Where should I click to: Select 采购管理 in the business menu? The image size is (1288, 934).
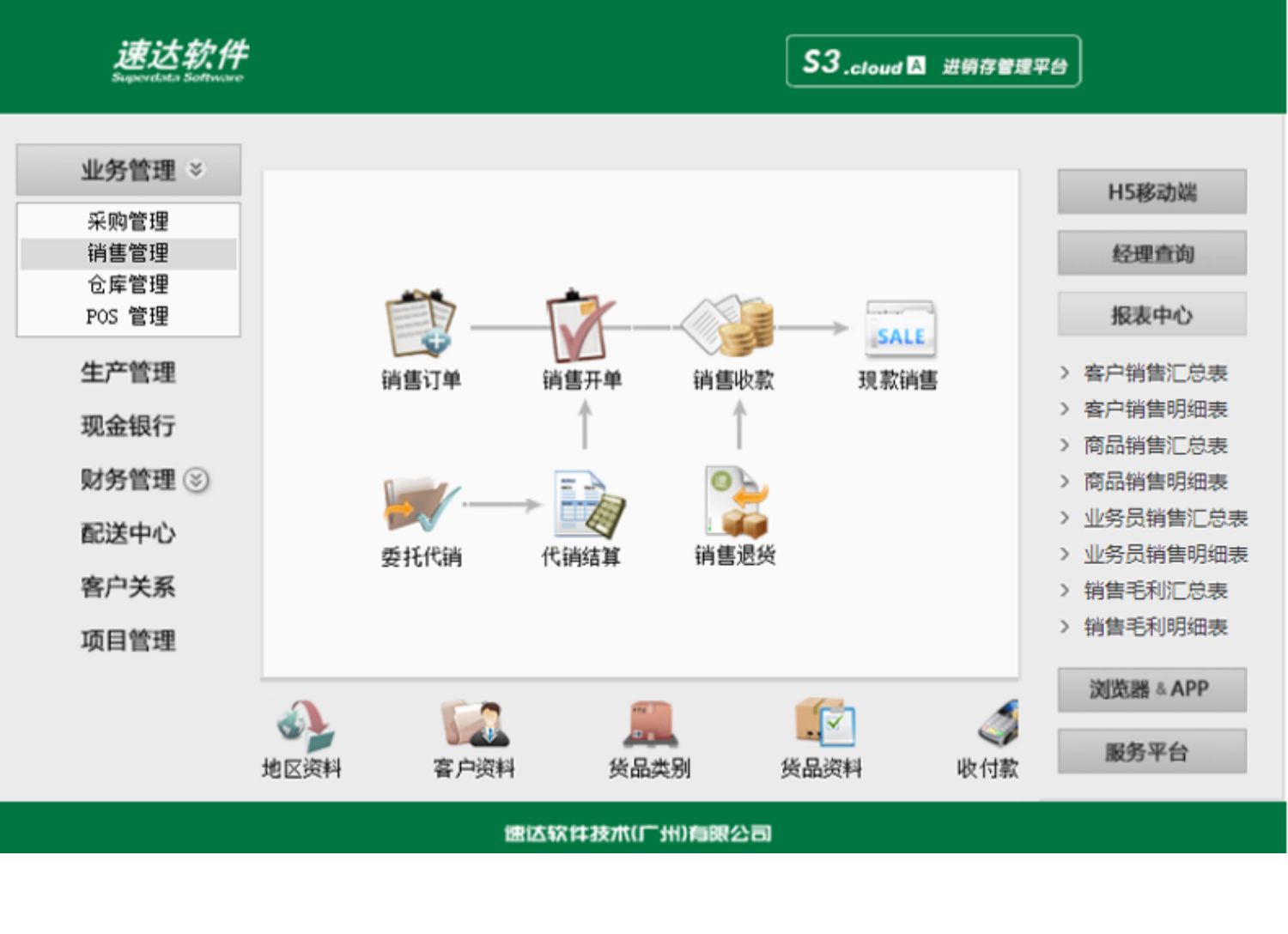point(128,221)
